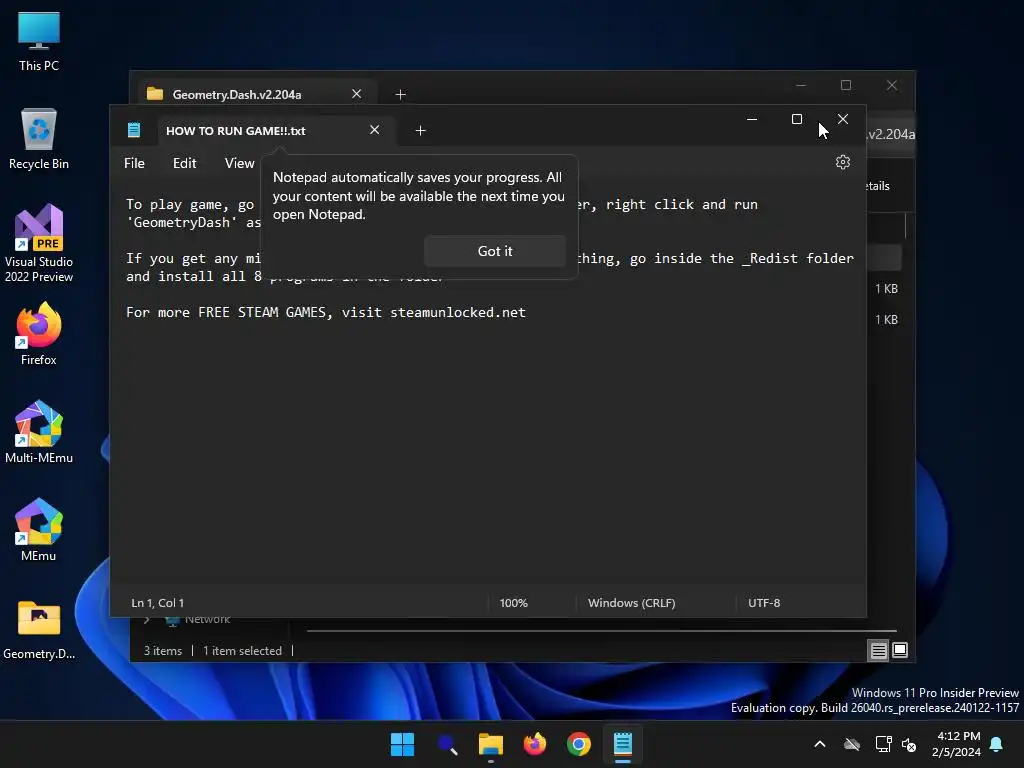The width and height of the screenshot is (1024, 768).
Task: Minimize the Notepad window
Action: [x=752, y=119]
